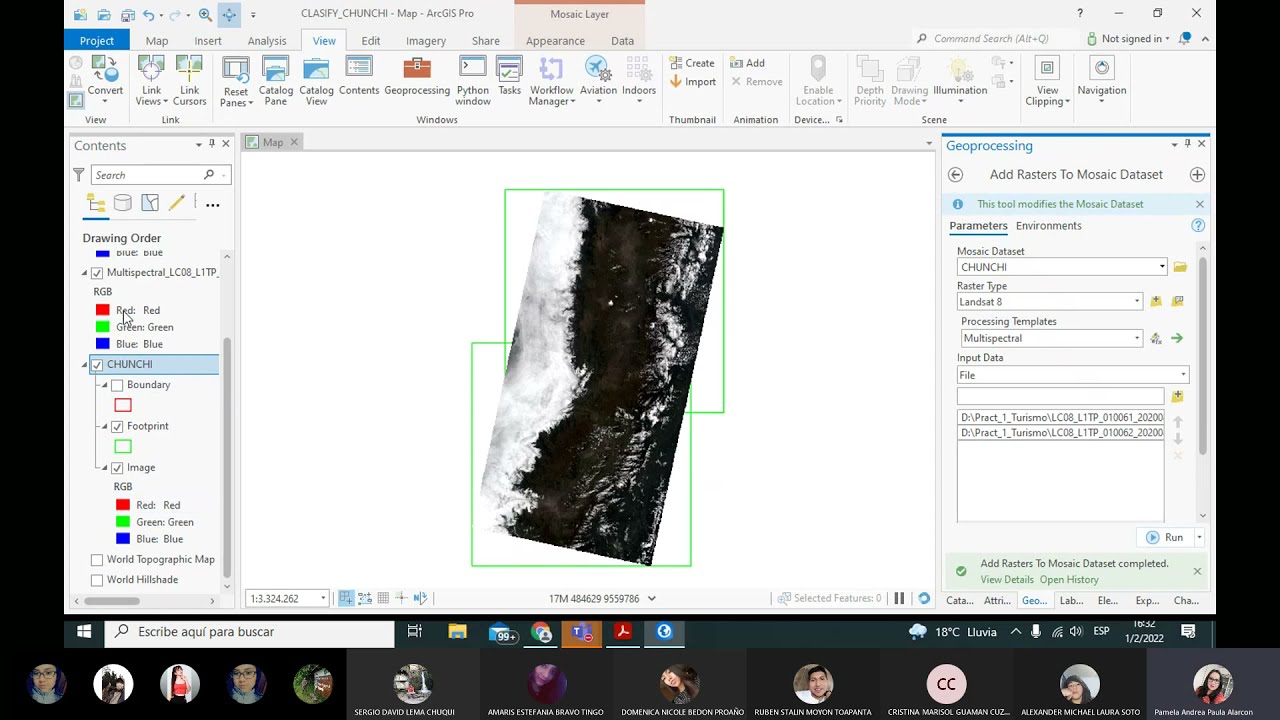
Task: Toggle Multispectral_LC08_L1TP layer visibility
Action: (x=97, y=273)
